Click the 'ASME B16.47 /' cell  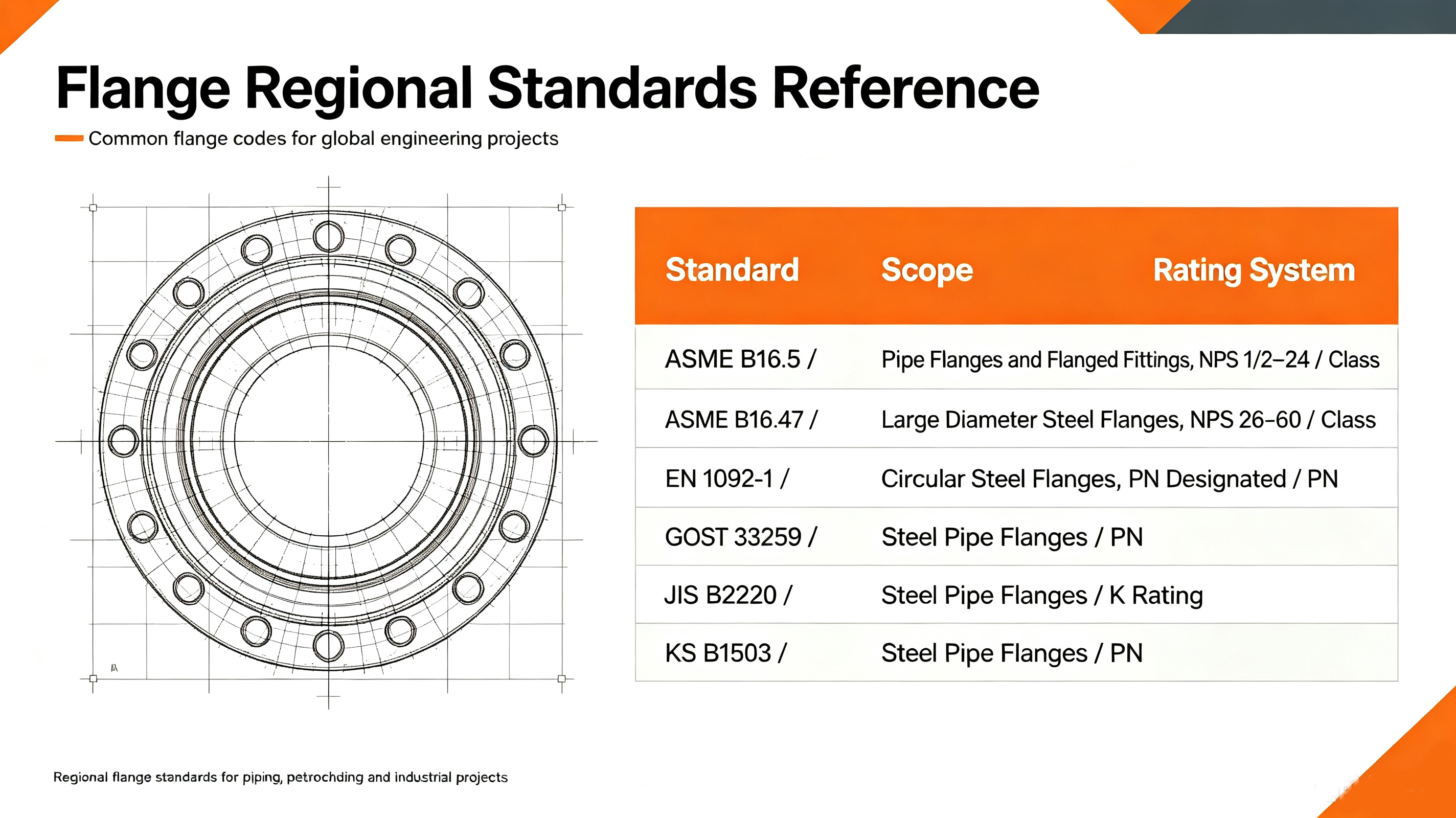click(x=741, y=419)
